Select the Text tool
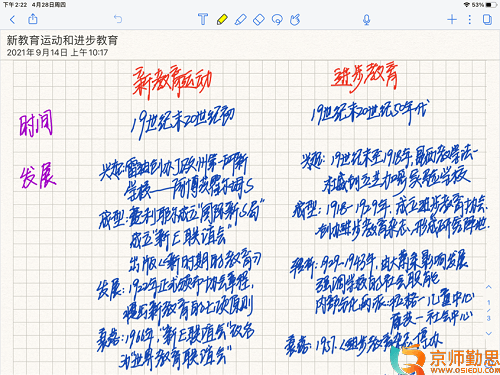The height and width of the screenshot is (375, 500). click(x=203, y=19)
